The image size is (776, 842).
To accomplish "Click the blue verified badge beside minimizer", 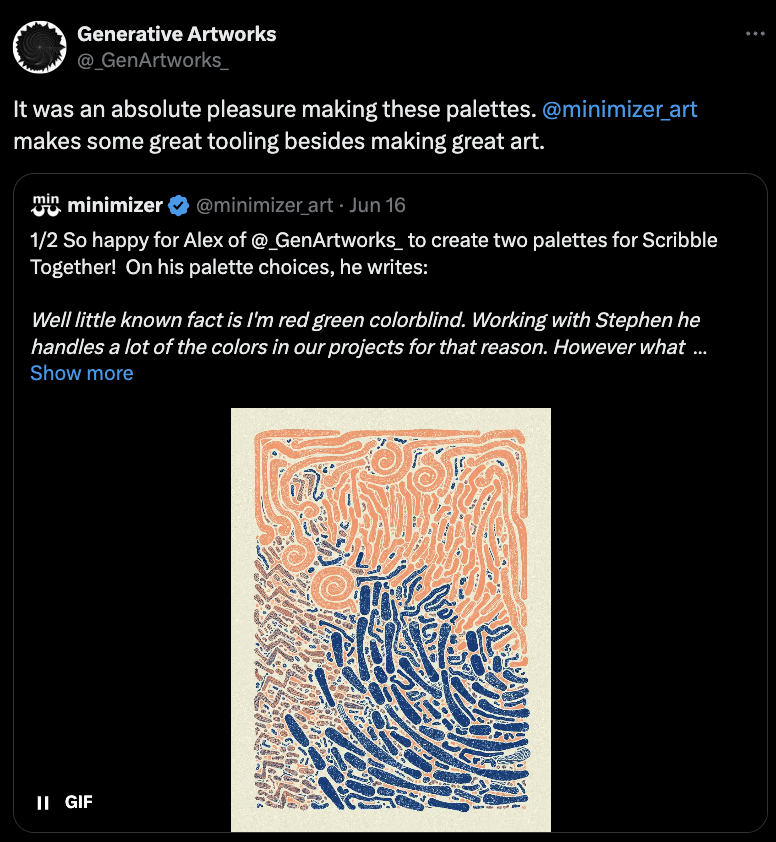I will pyautogui.click(x=179, y=206).
